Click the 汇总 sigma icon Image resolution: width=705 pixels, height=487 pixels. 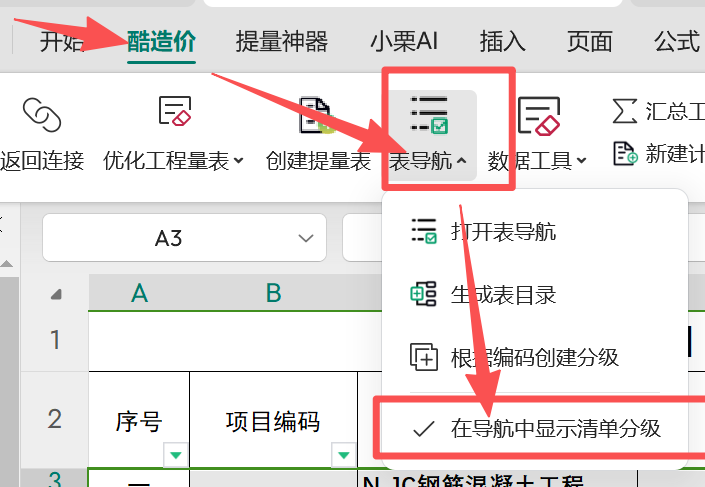point(624,109)
